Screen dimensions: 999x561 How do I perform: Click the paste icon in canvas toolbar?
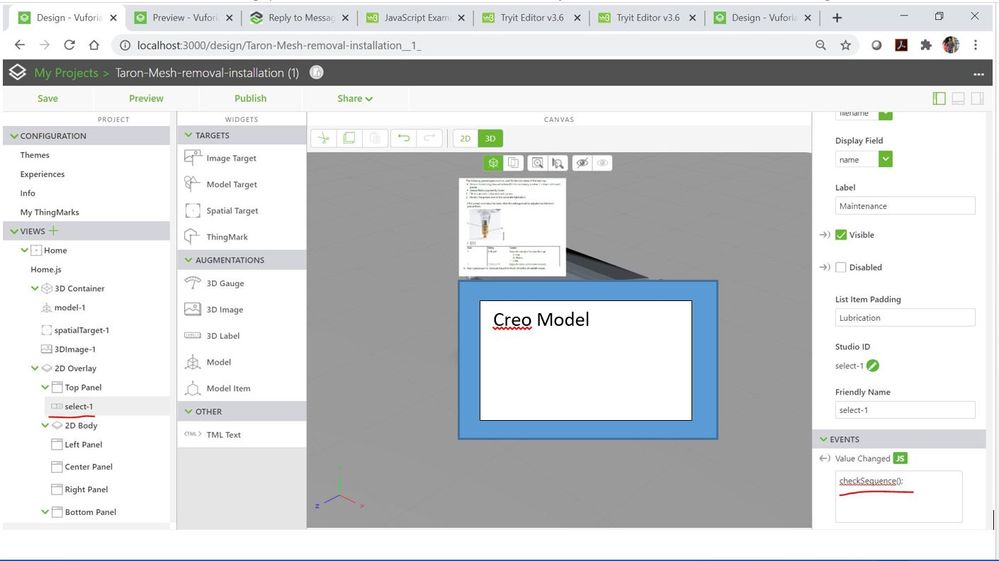coord(375,138)
